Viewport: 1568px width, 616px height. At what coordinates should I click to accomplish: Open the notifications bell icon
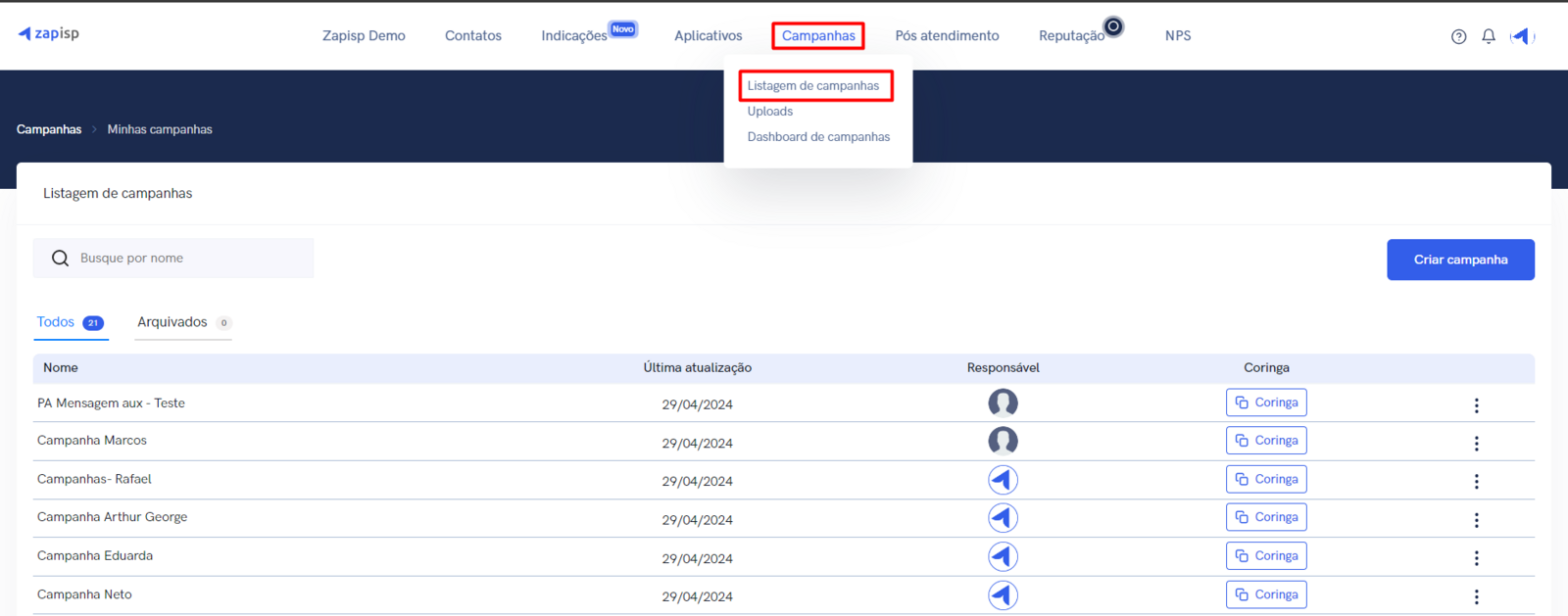pyautogui.click(x=1488, y=36)
